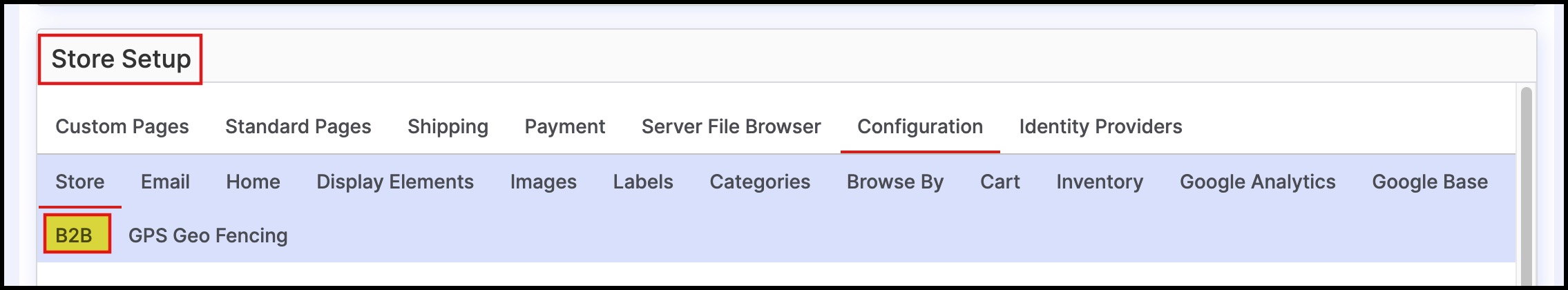The width and height of the screenshot is (1568, 290).
Task: Open the Labels sub-tab
Action: coord(643,182)
